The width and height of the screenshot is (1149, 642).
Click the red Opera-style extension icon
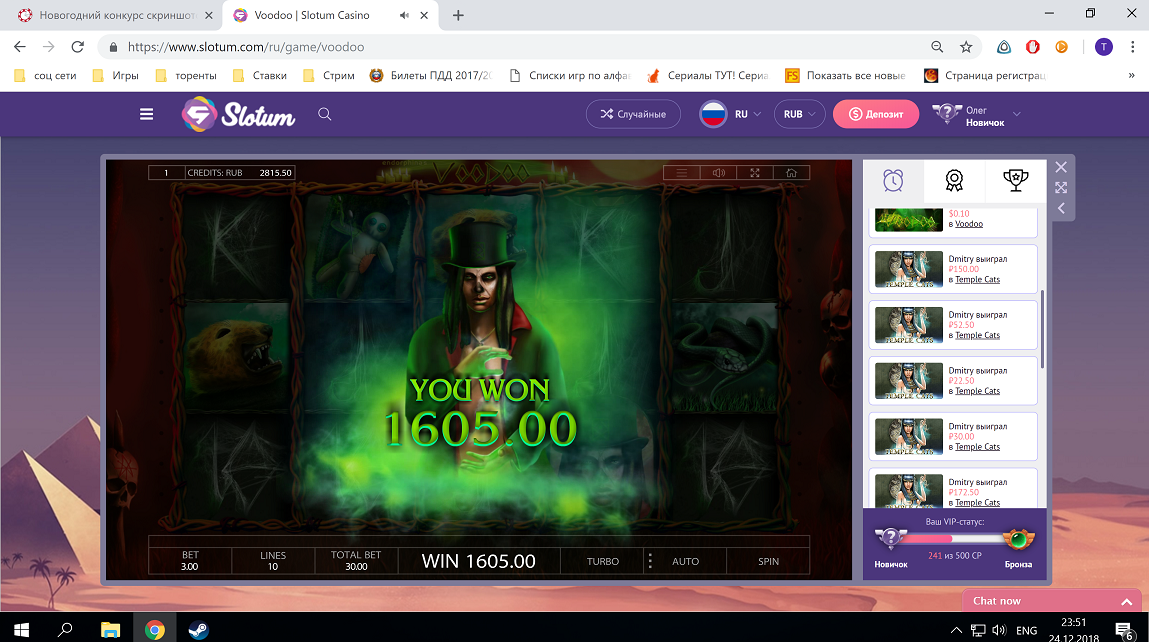tap(1032, 47)
